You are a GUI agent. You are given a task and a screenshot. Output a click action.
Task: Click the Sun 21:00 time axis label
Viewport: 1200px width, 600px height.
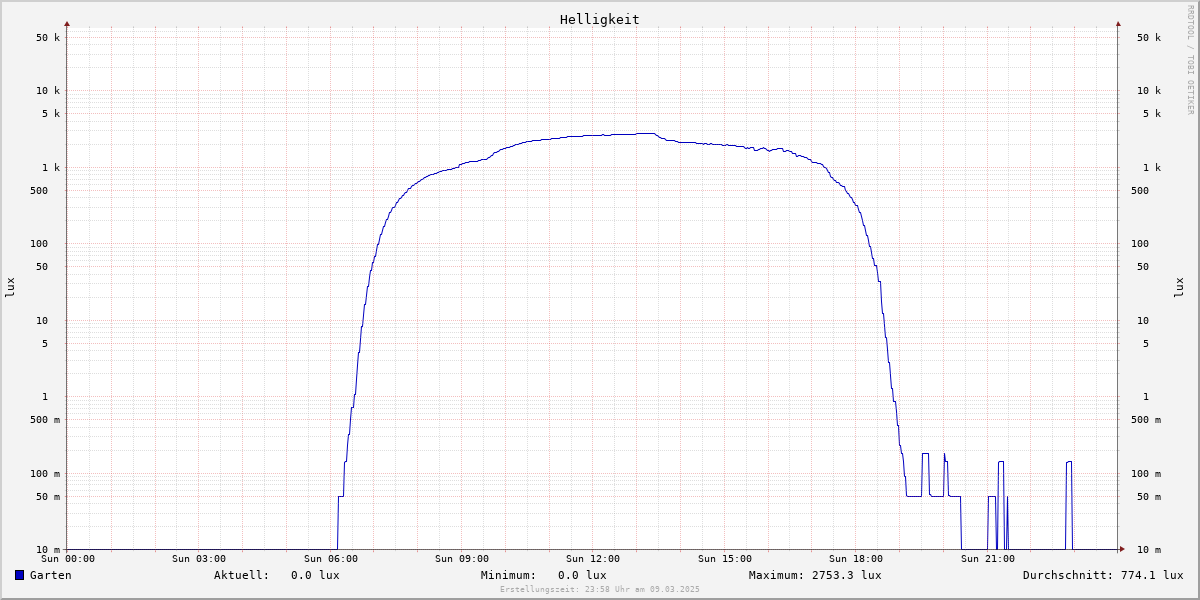tap(988, 559)
